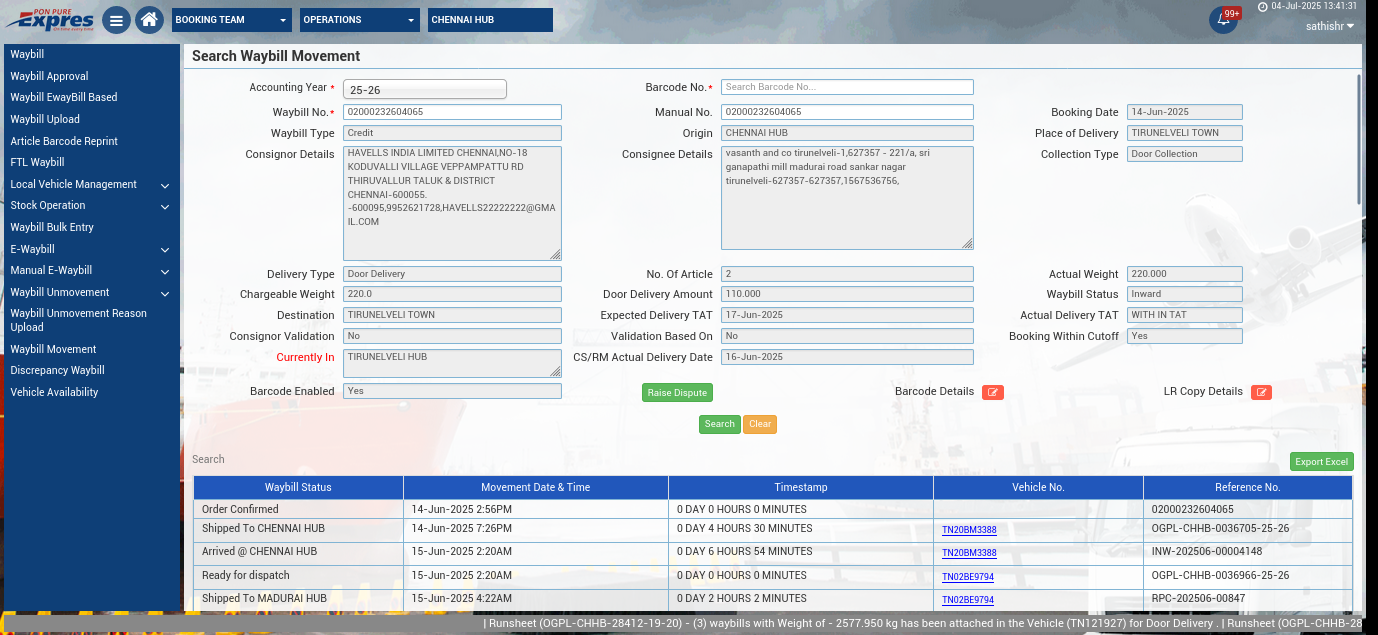Screen dimensions: 1378x635
Task: Open the sathishr user menu
Action: click(x=1329, y=26)
